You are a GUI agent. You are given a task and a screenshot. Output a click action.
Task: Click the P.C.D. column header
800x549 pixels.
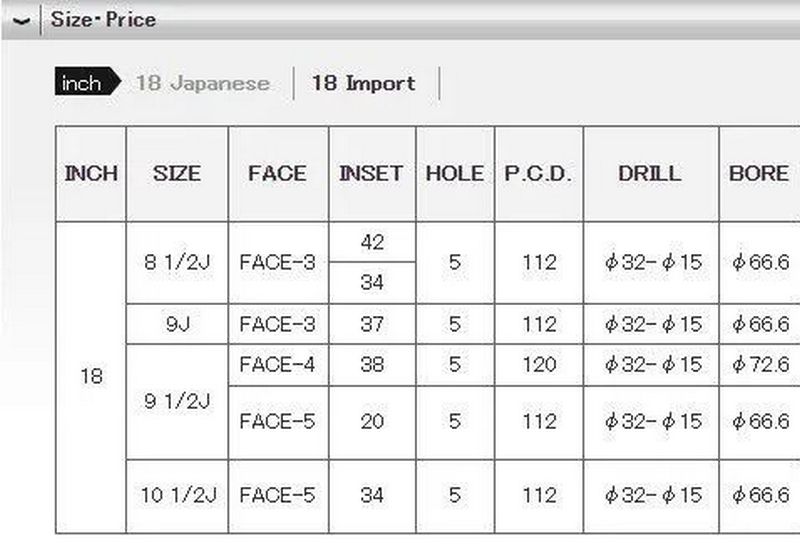[538, 173]
